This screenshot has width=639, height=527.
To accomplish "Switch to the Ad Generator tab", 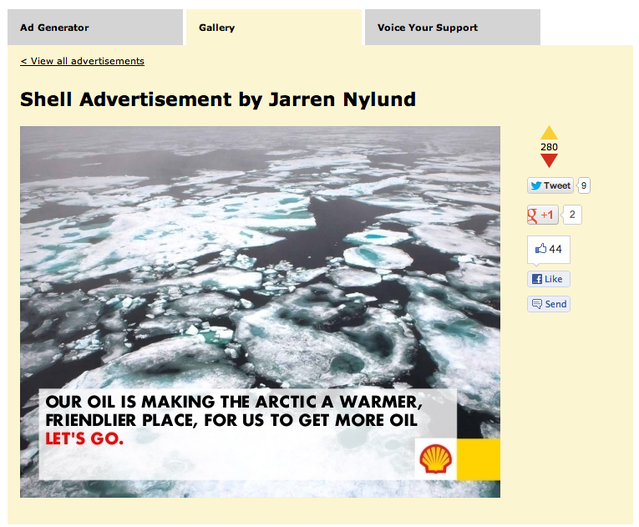I will point(94,28).
